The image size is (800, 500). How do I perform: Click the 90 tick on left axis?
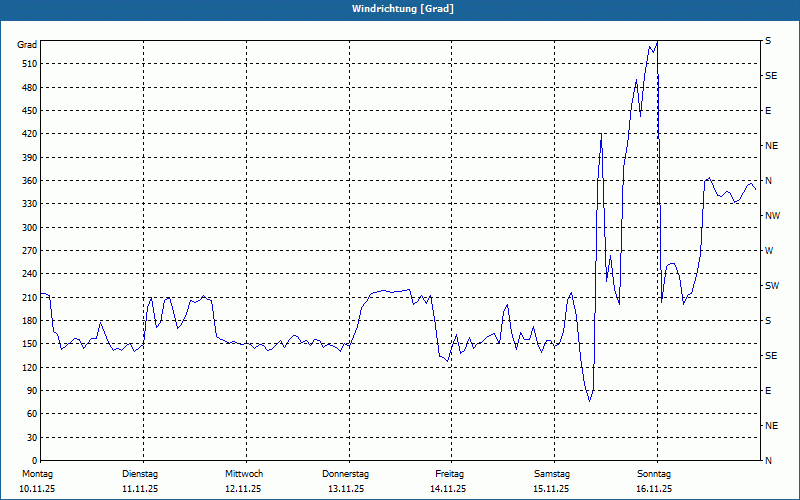31,391
